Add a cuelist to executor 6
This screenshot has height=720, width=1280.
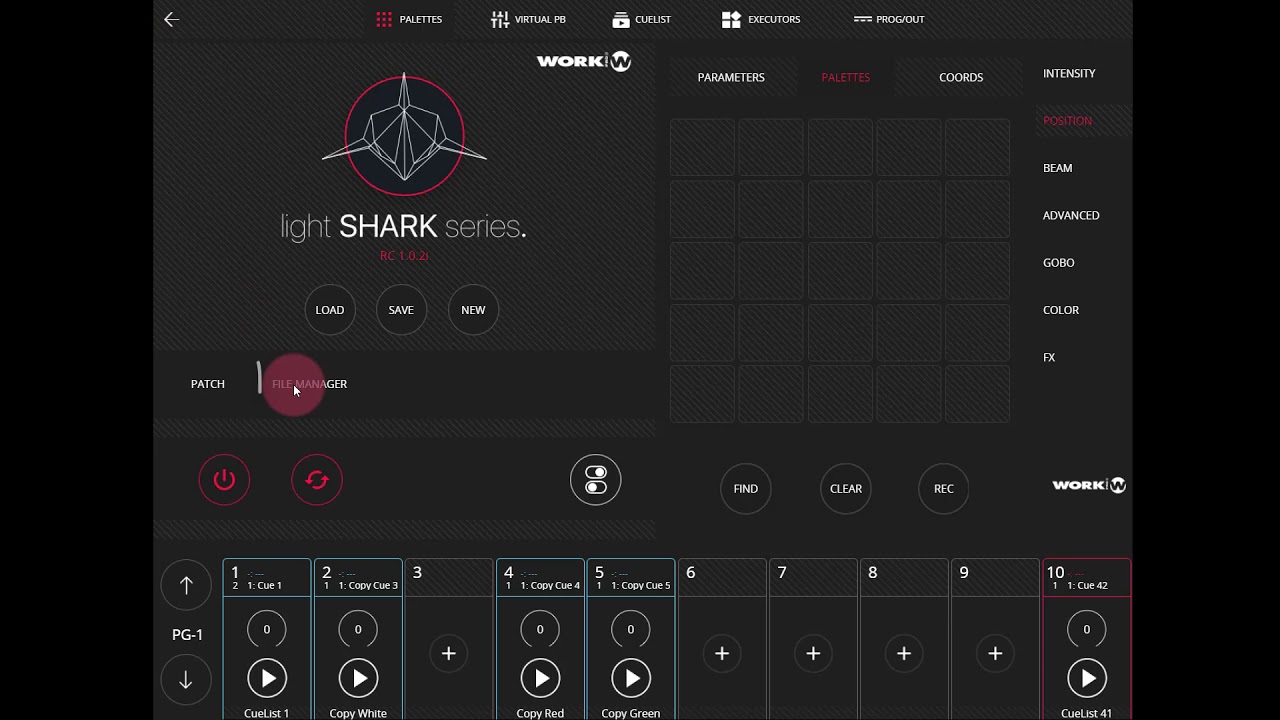pos(722,653)
